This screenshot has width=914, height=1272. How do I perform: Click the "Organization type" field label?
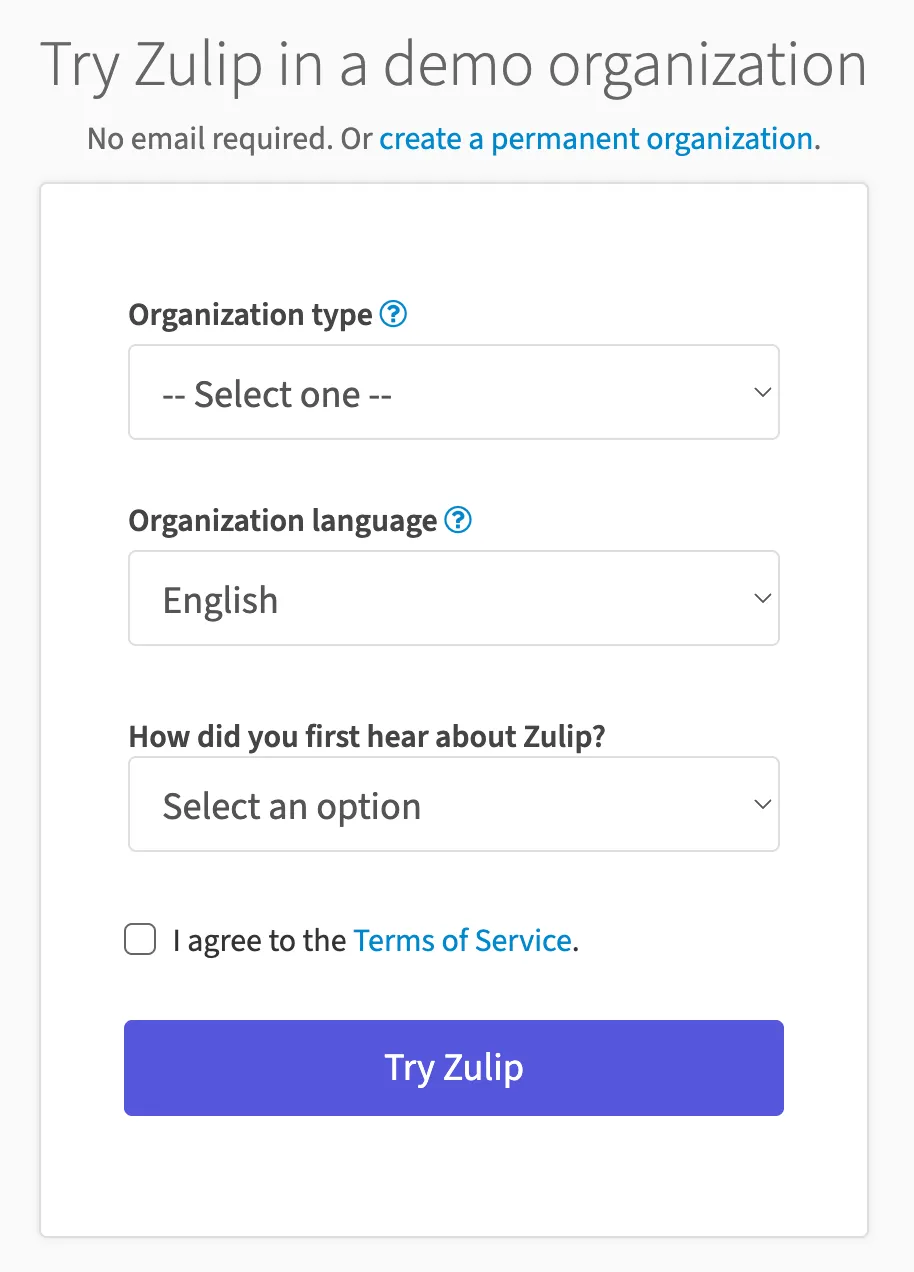point(250,315)
